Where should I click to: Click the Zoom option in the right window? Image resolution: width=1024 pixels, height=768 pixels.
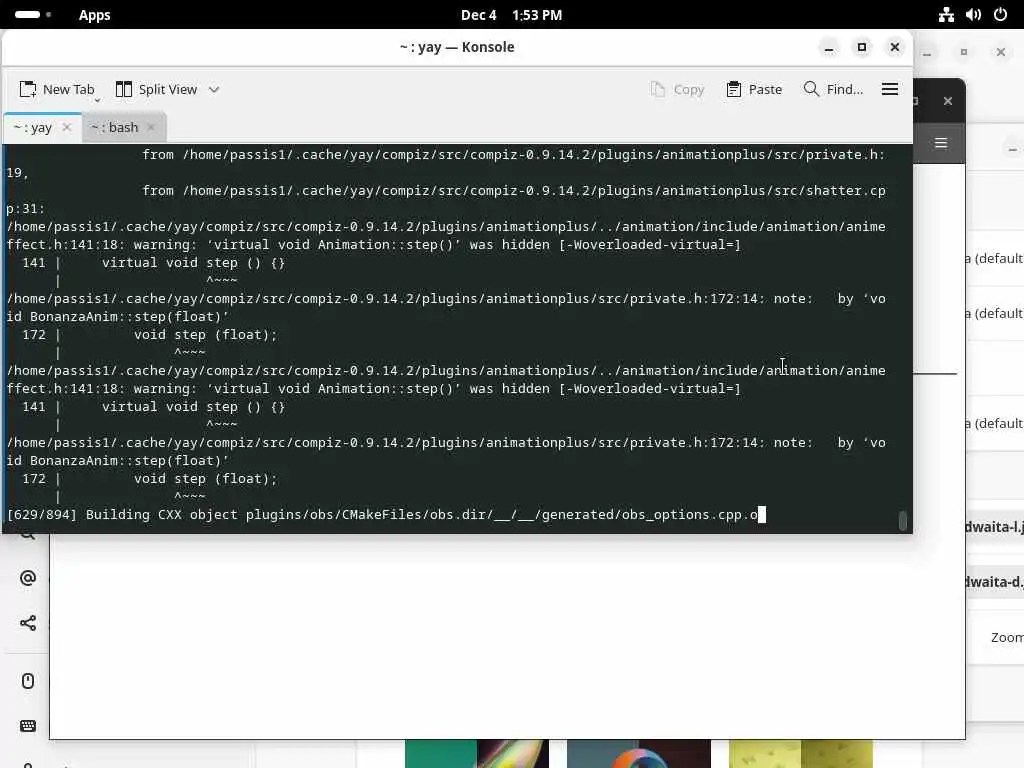pyautogui.click(x=1006, y=637)
